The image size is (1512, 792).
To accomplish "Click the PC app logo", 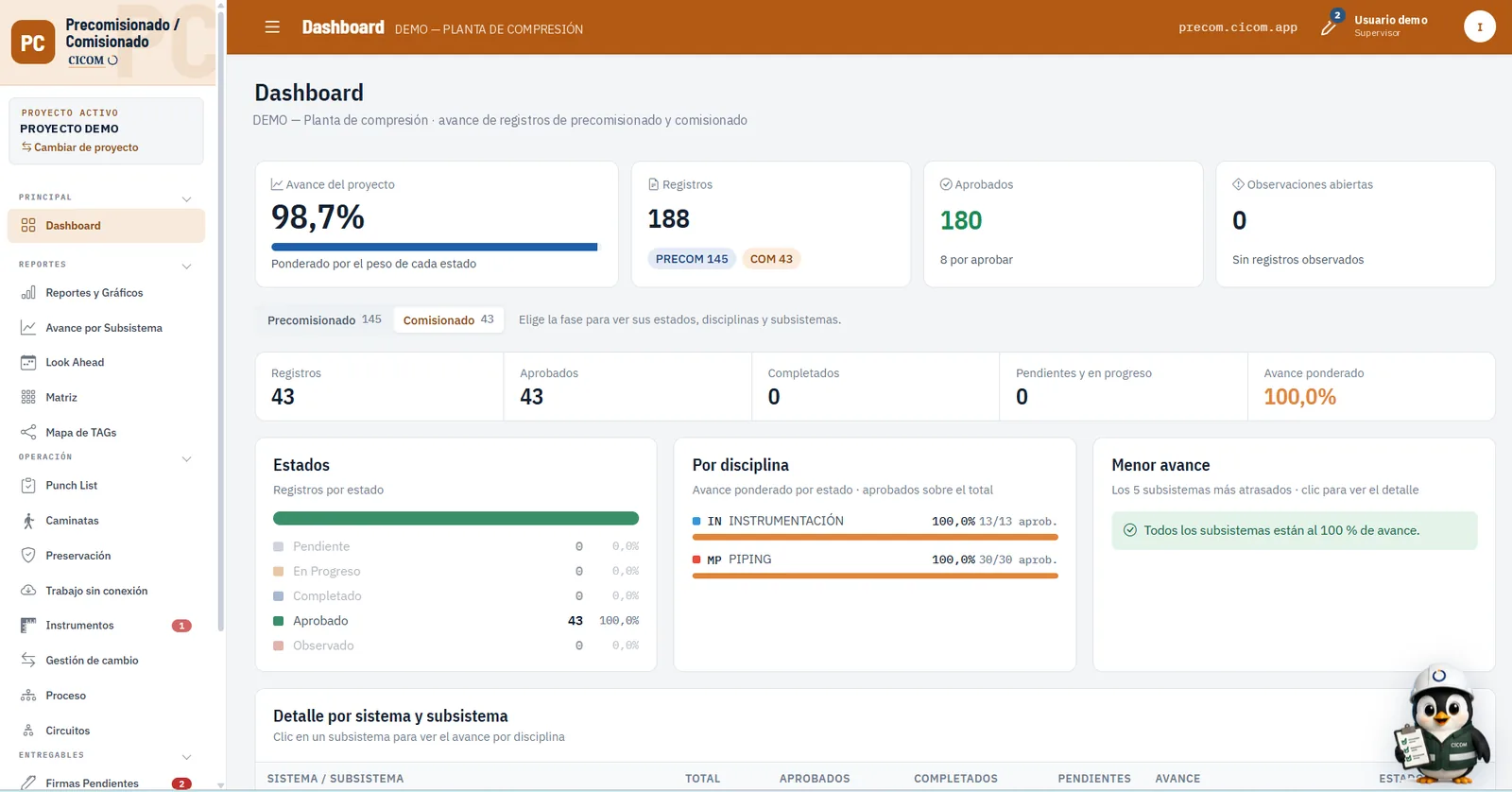I will click(33, 43).
